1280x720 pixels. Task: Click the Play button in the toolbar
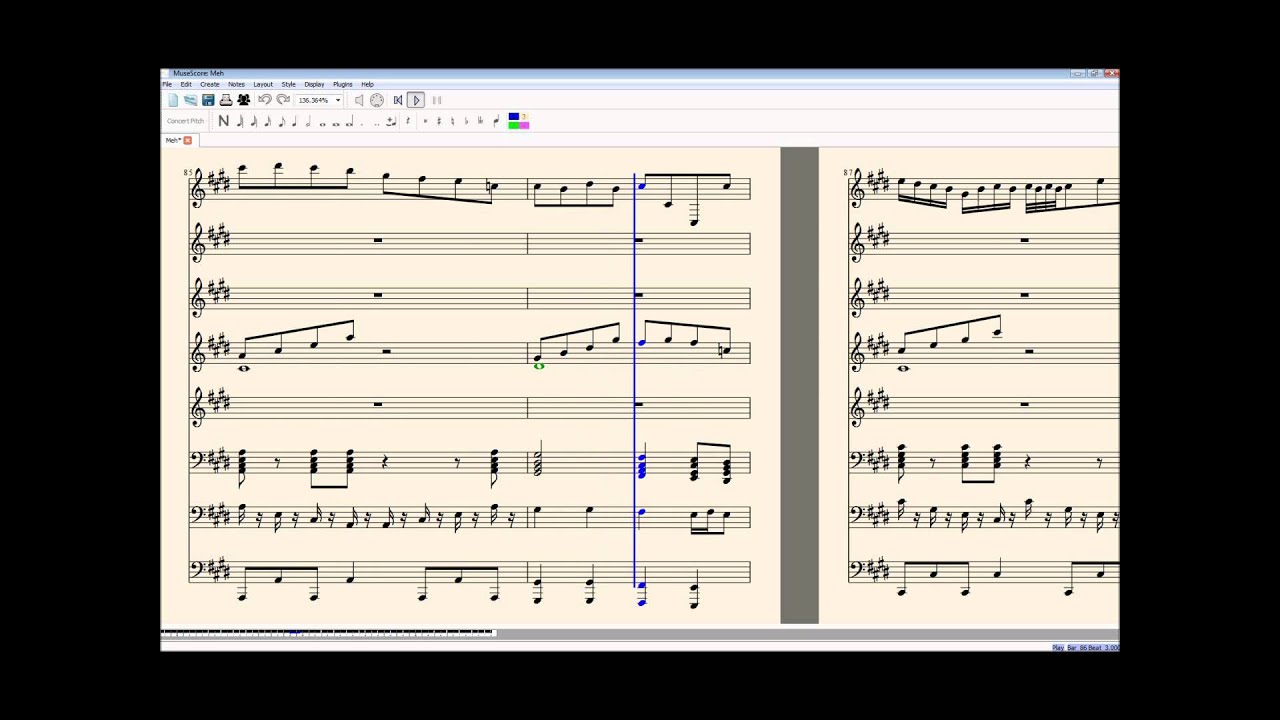tap(416, 100)
